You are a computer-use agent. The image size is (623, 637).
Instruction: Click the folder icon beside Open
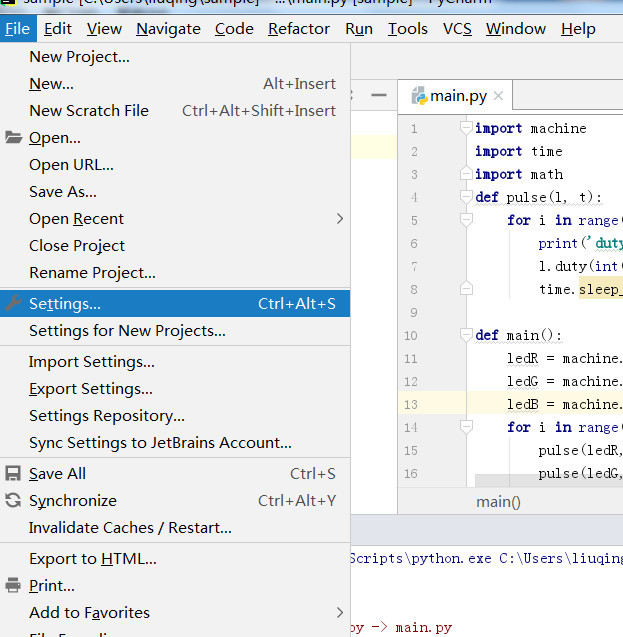click(x=13, y=137)
